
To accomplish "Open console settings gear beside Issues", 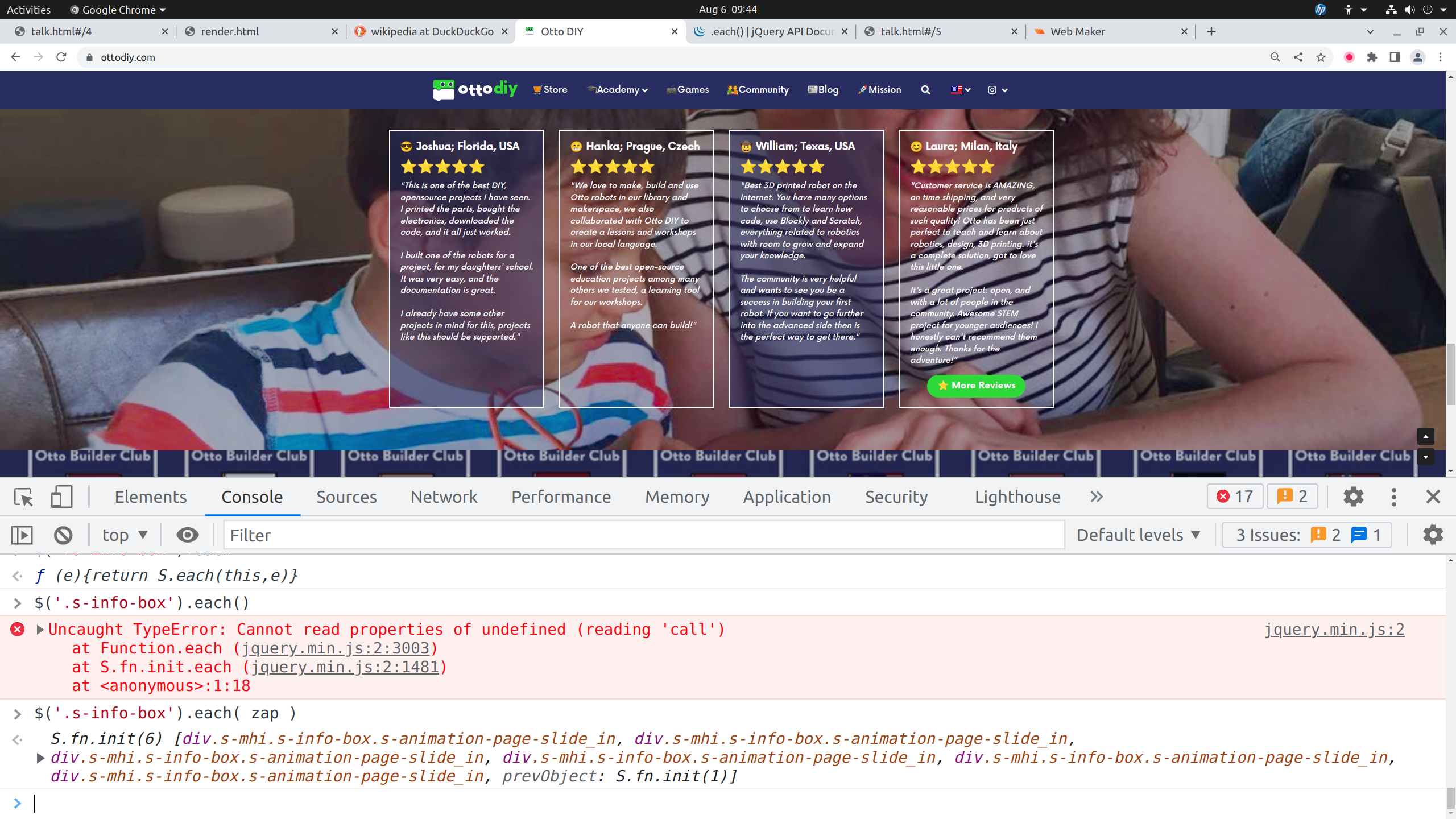I will pos(1432,535).
